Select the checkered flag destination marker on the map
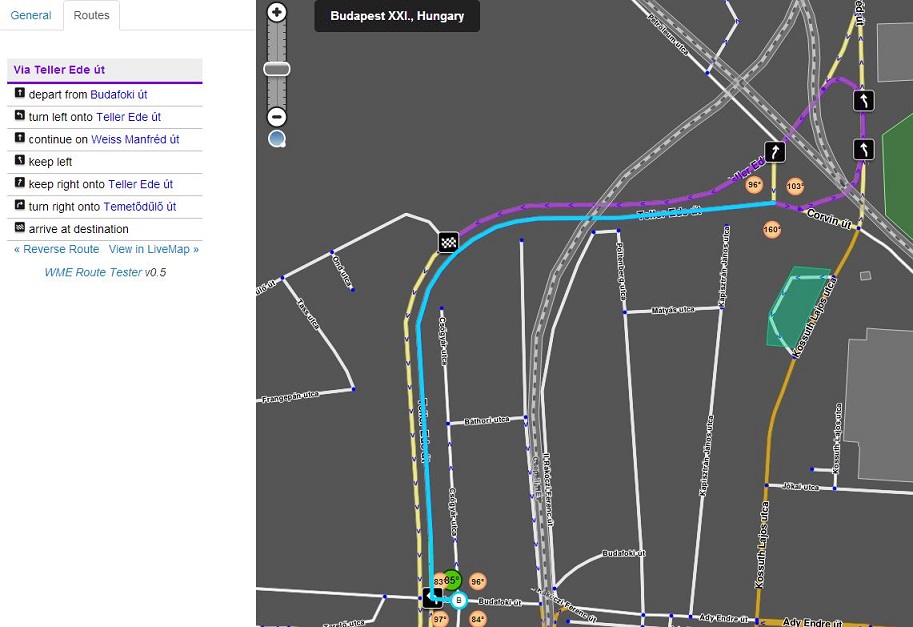Viewport: 913px width, 627px height. 448,242
